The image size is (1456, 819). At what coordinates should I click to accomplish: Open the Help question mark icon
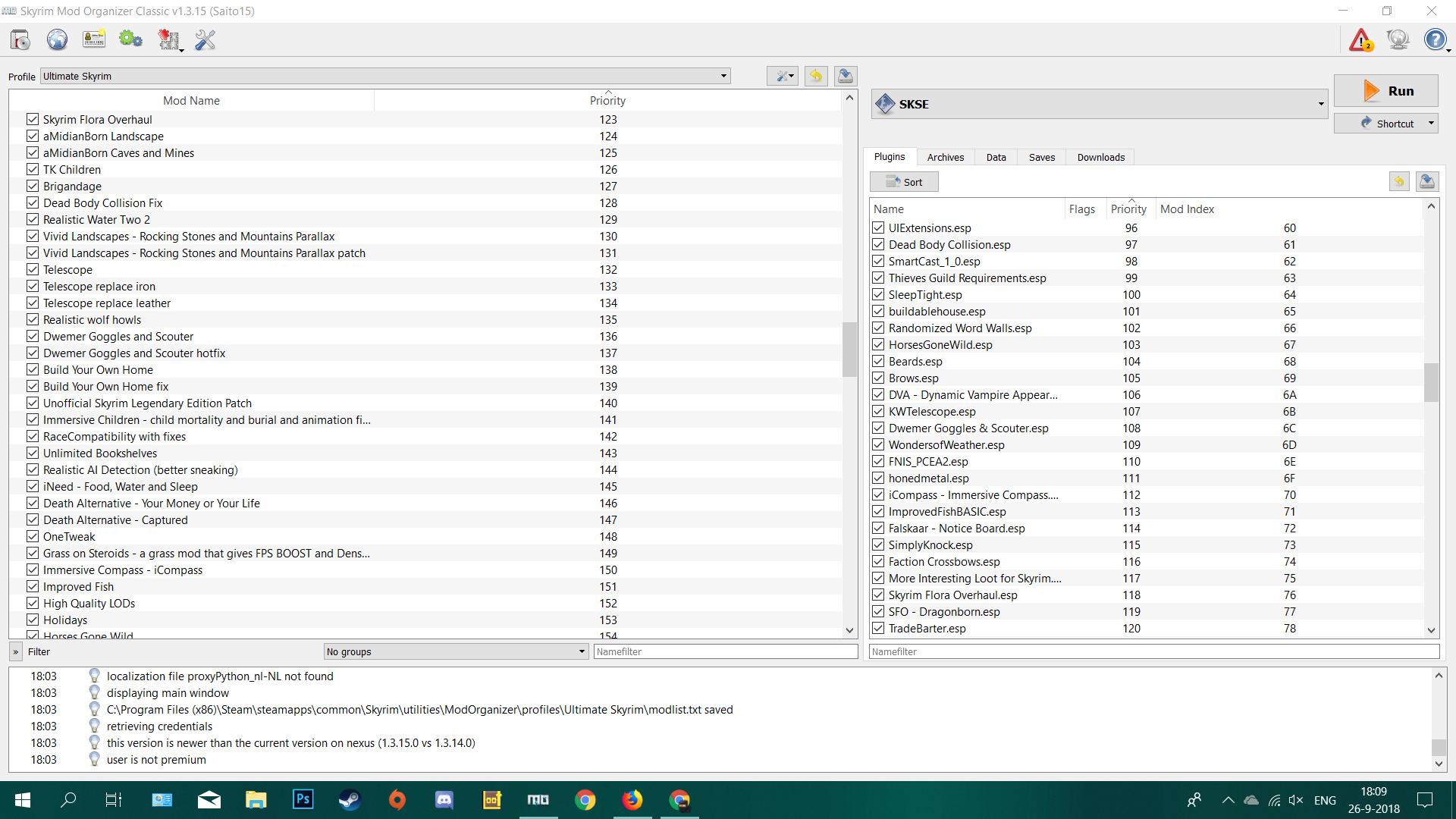(x=1435, y=39)
